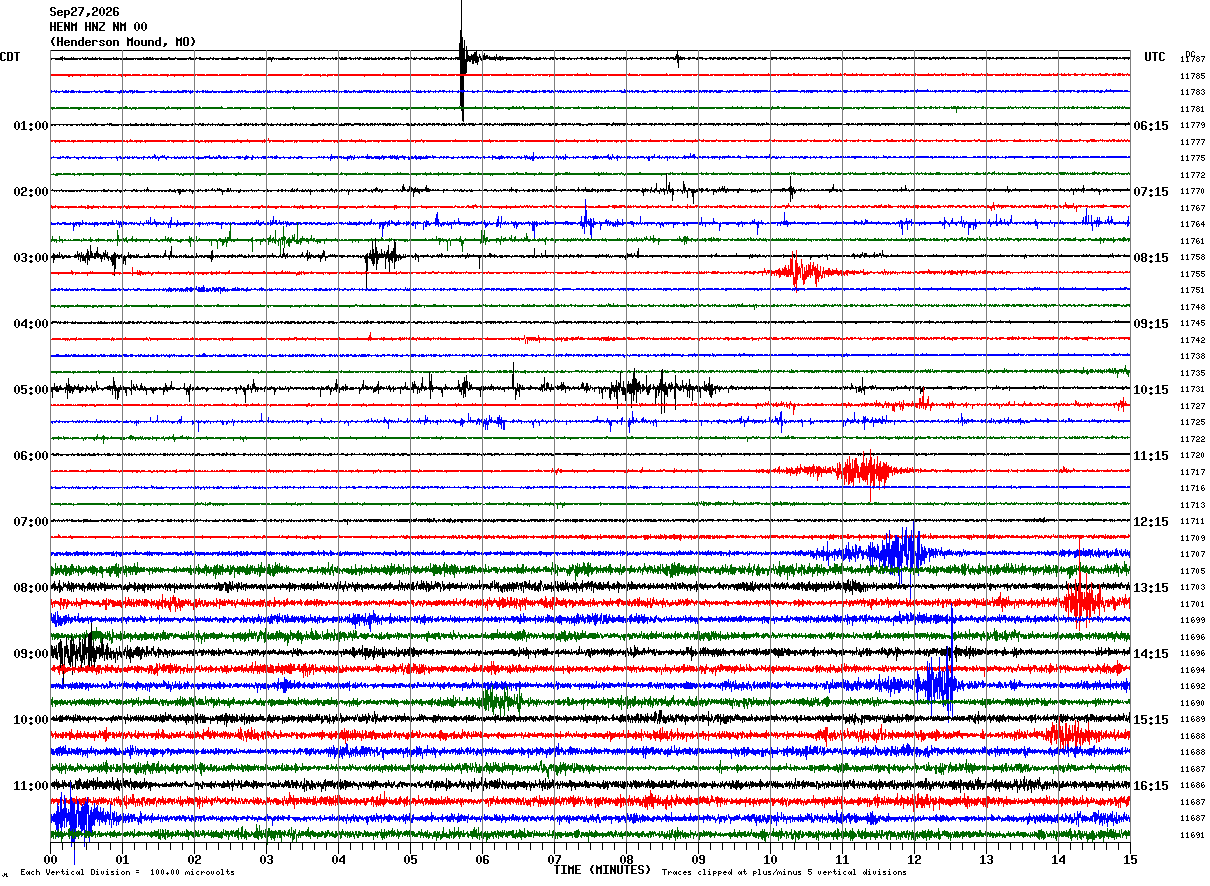Select the 03:00 CDT time label
This screenshot has height=886, width=1210.
pos(31,258)
